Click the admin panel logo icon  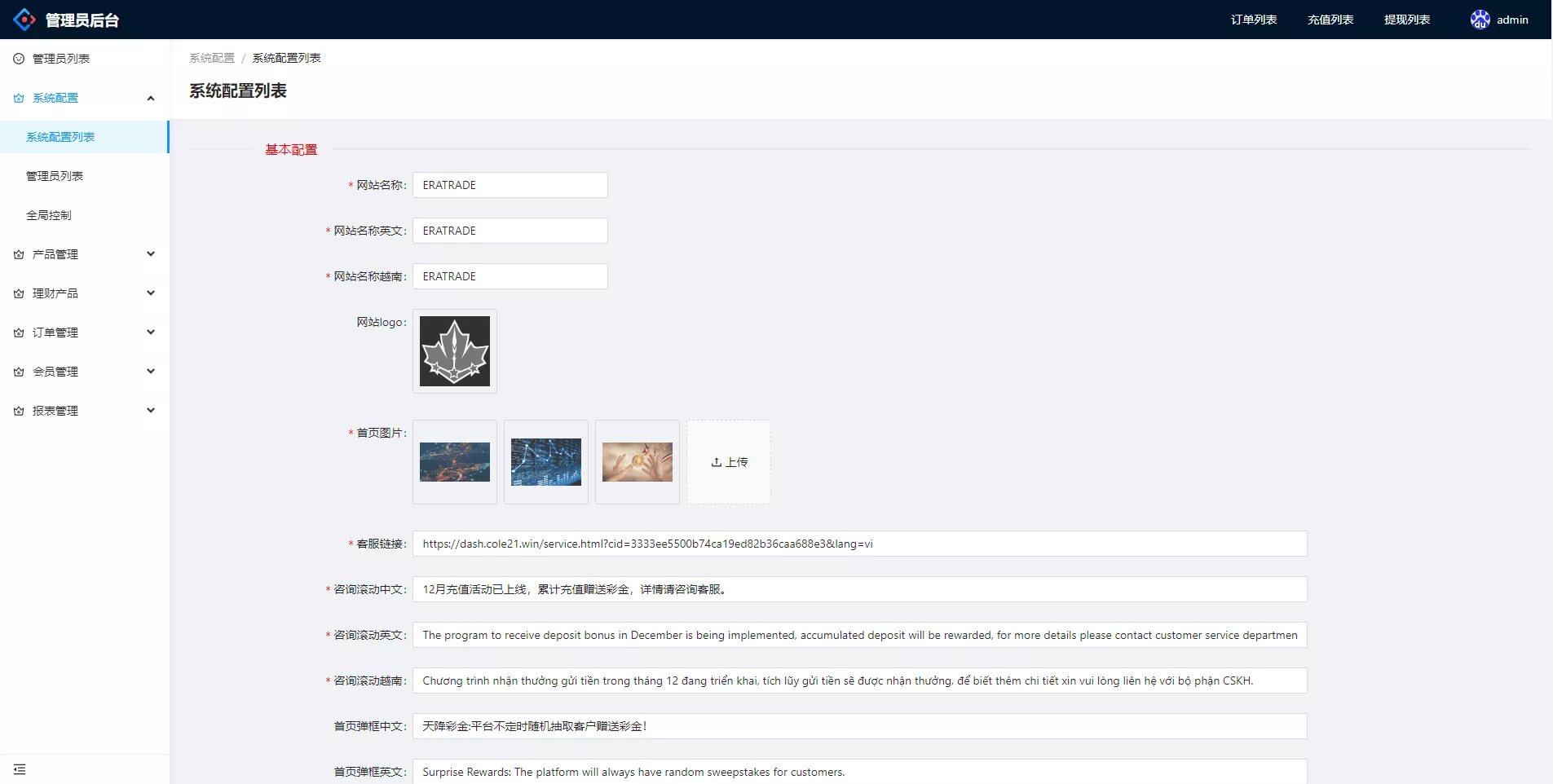[24, 19]
